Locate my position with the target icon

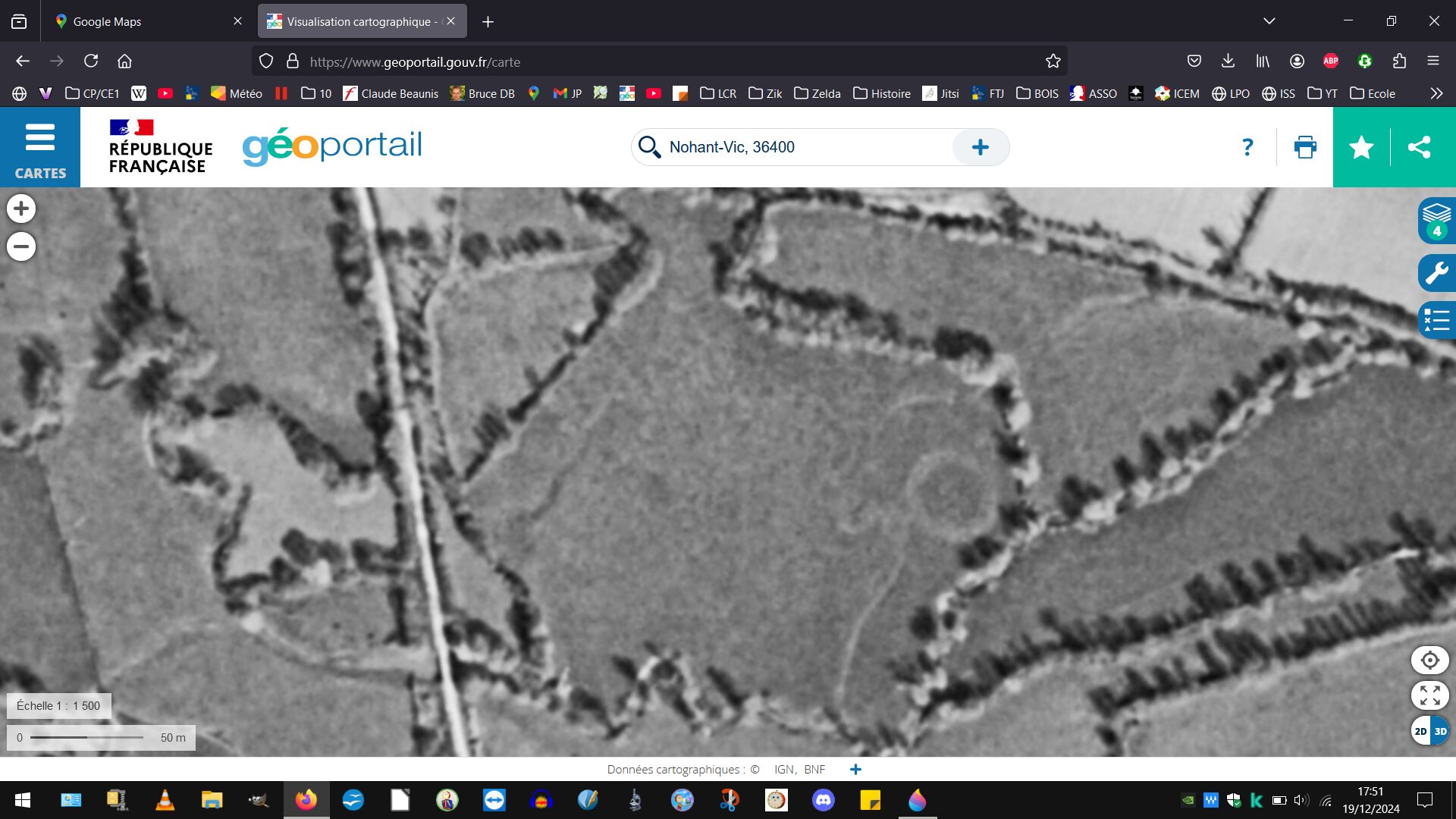point(1429,660)
